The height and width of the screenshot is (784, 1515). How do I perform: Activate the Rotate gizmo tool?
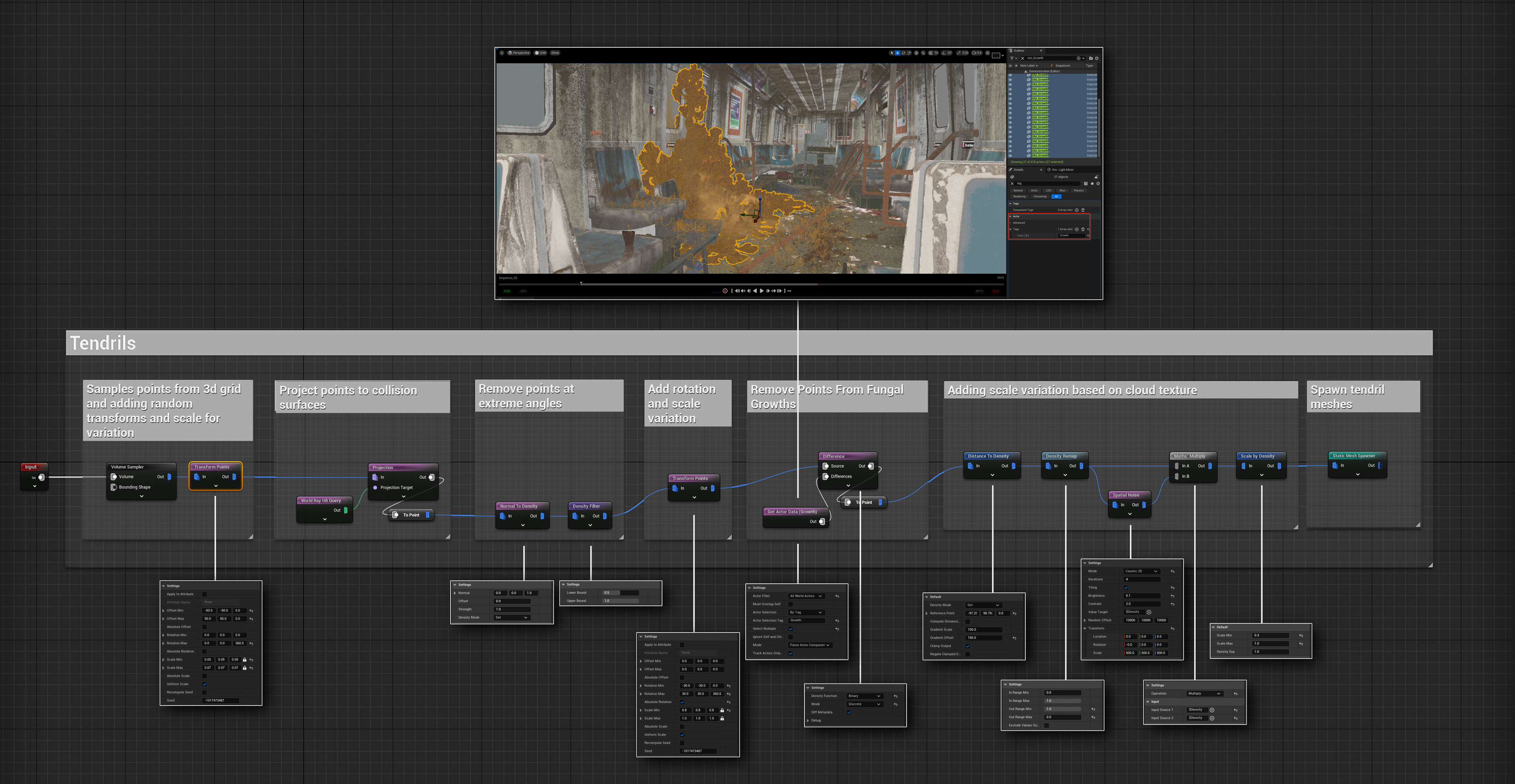[x=903, y=53]
